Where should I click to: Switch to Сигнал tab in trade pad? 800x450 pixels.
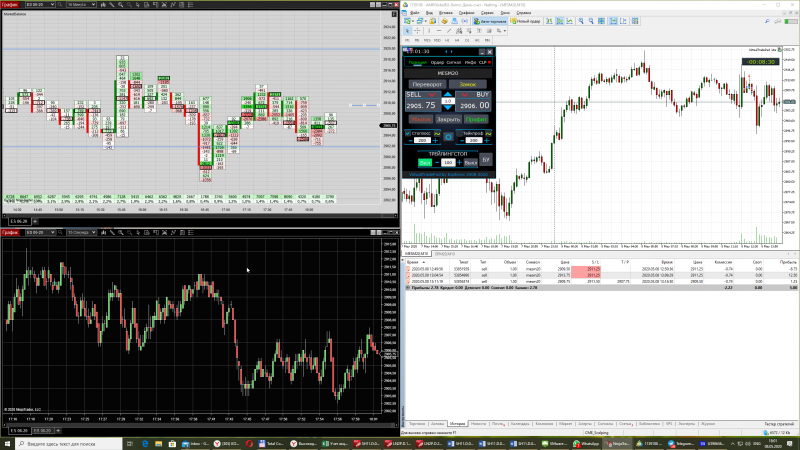click(454, 62)
